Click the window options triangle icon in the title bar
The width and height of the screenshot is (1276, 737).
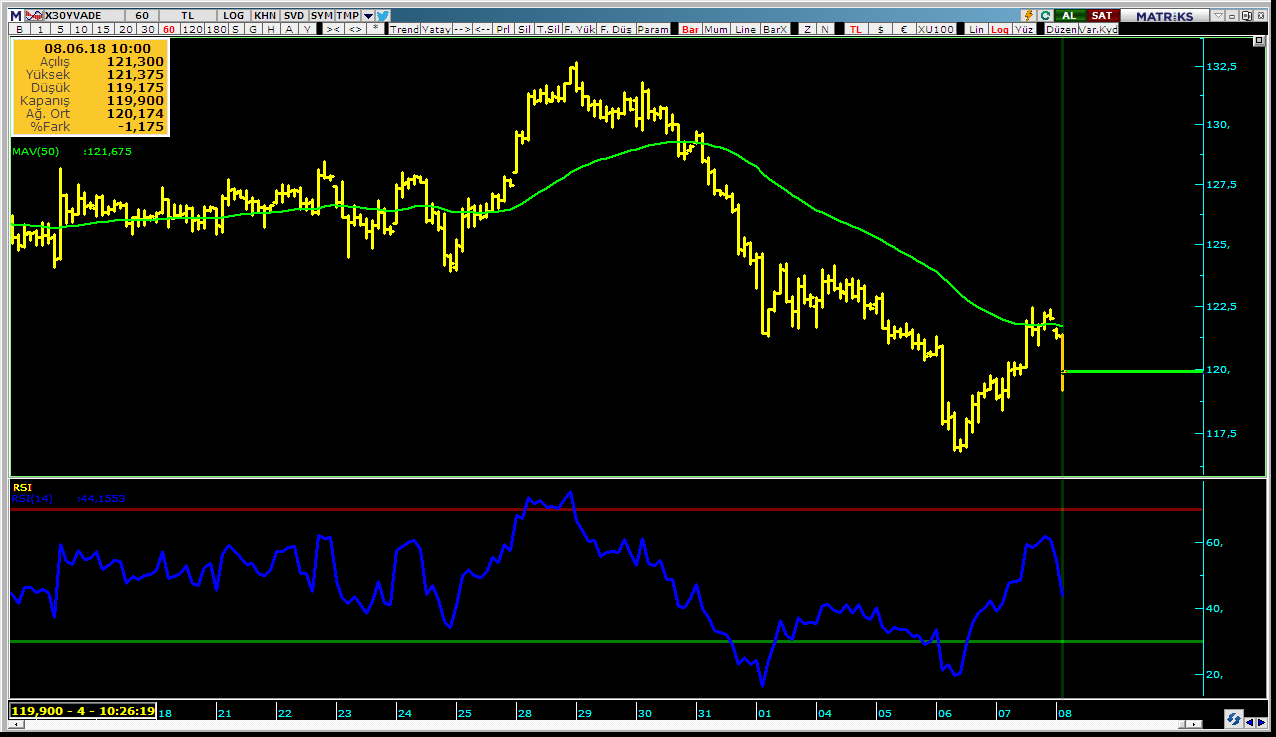[1219, 16]
